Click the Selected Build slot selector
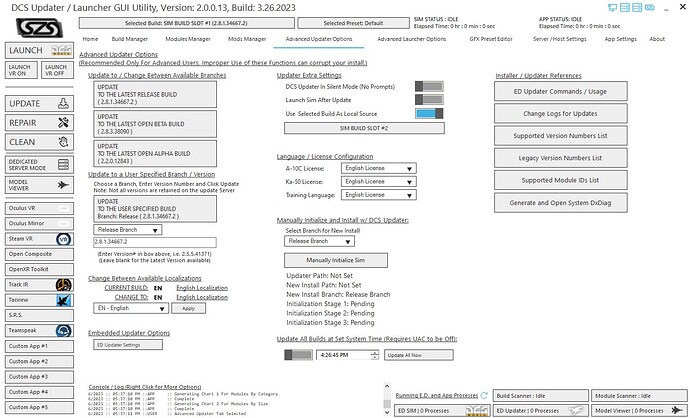 pos(187,23)
